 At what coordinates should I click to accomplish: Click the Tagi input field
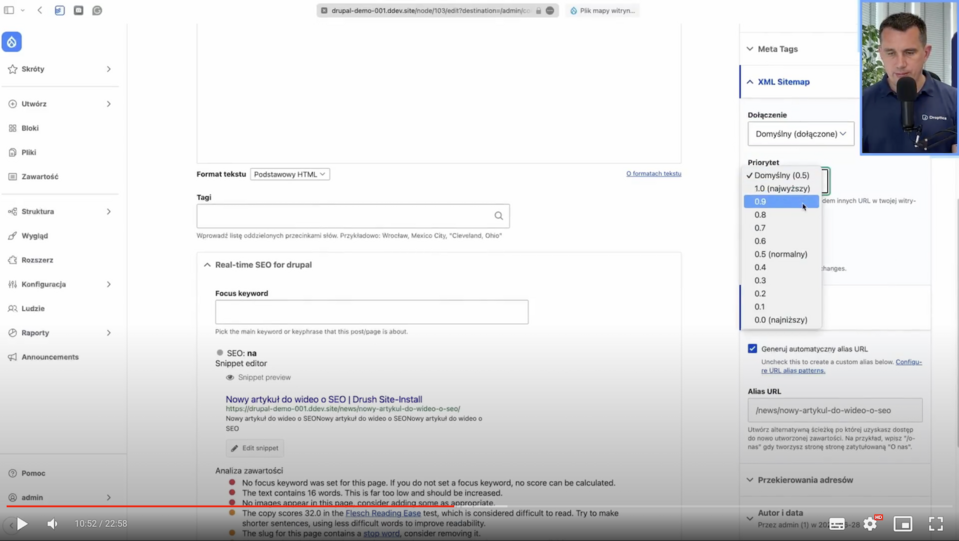pyautogui.click(x=353, y=216)
